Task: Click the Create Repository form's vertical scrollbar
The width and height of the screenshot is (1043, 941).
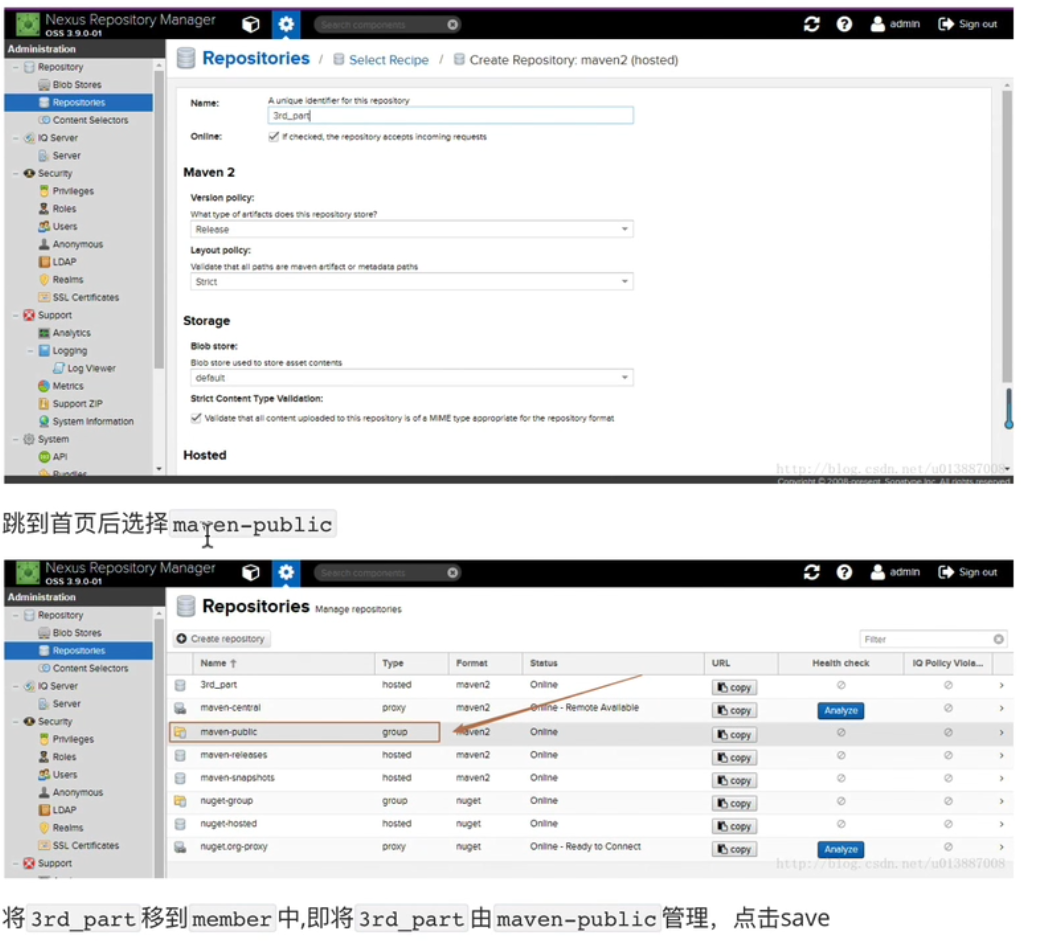Action: point(1007,236)
